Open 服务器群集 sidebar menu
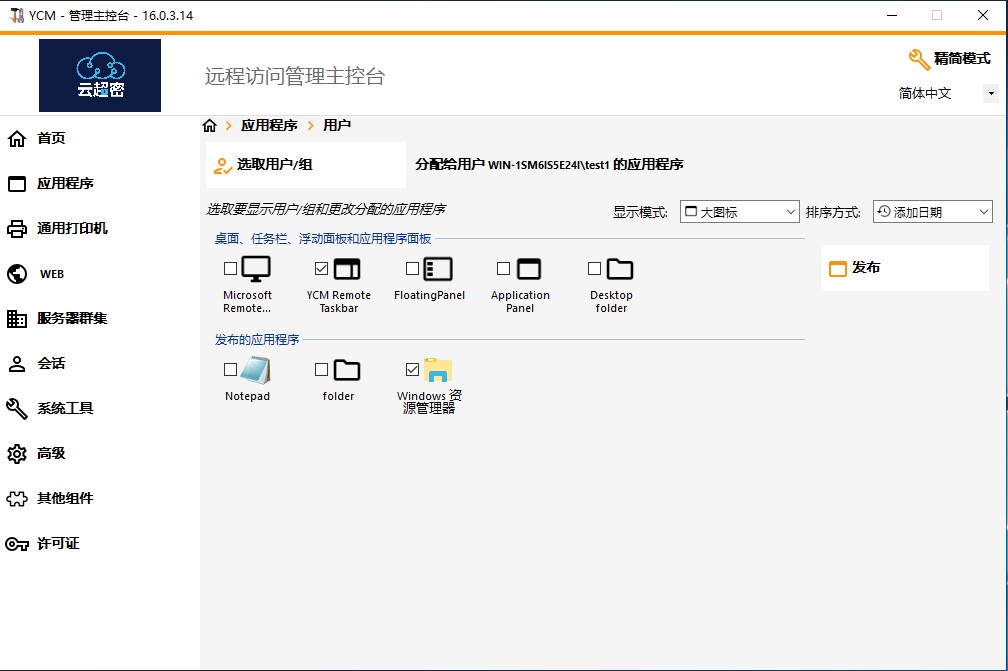The image size is (1008, 671). 72,319
